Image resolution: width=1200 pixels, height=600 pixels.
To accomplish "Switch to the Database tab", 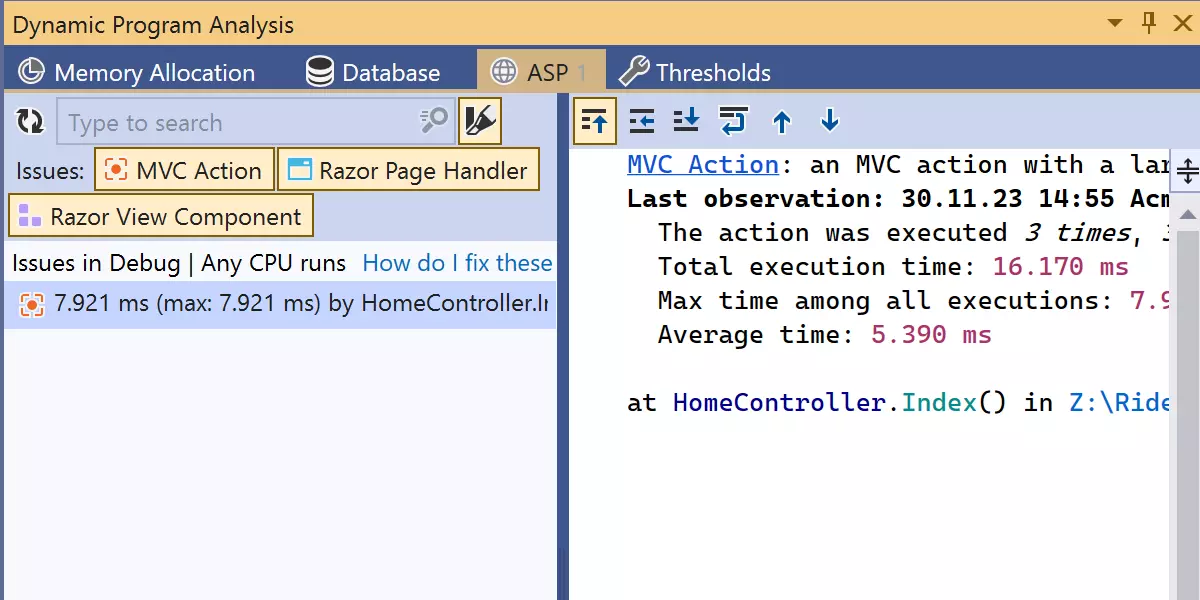I will point(373,73).
